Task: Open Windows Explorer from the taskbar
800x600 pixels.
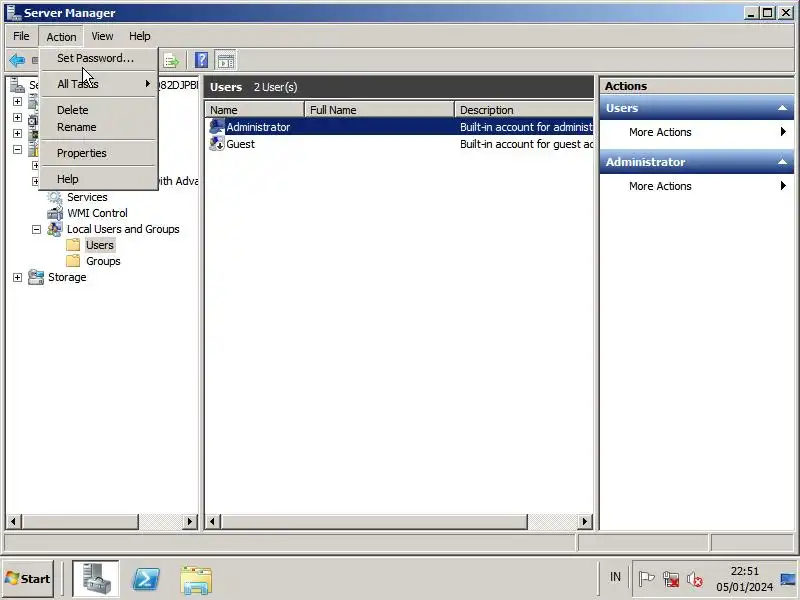Action: [x=196, y=579]
